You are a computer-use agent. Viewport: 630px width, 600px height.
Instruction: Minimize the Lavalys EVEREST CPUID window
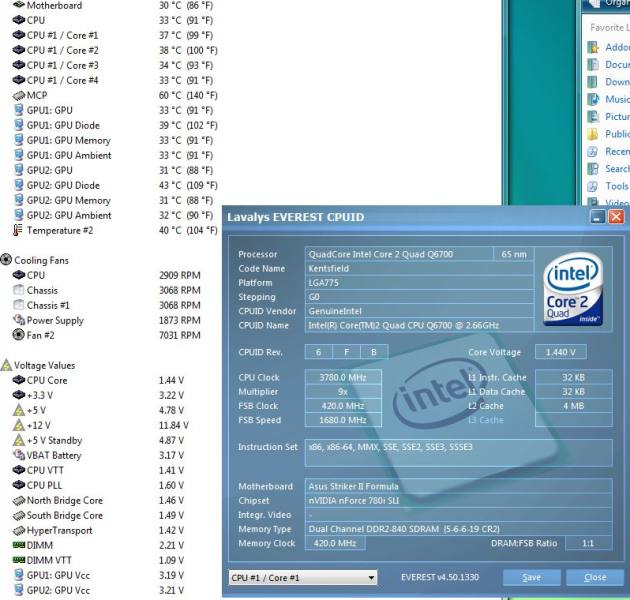tap(597, 217)
